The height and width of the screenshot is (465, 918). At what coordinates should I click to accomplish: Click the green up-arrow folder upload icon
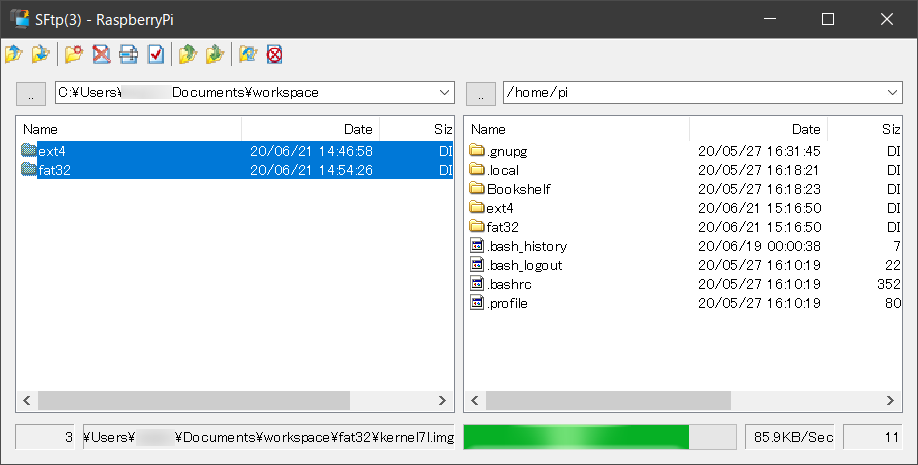(188, 54)
